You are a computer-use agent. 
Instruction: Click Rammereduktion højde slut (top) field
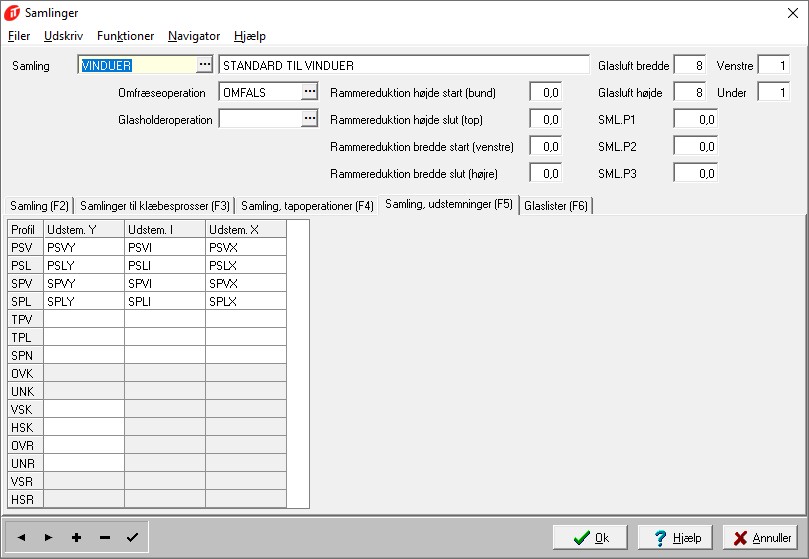pyautogui.click(x=545, y=119)
